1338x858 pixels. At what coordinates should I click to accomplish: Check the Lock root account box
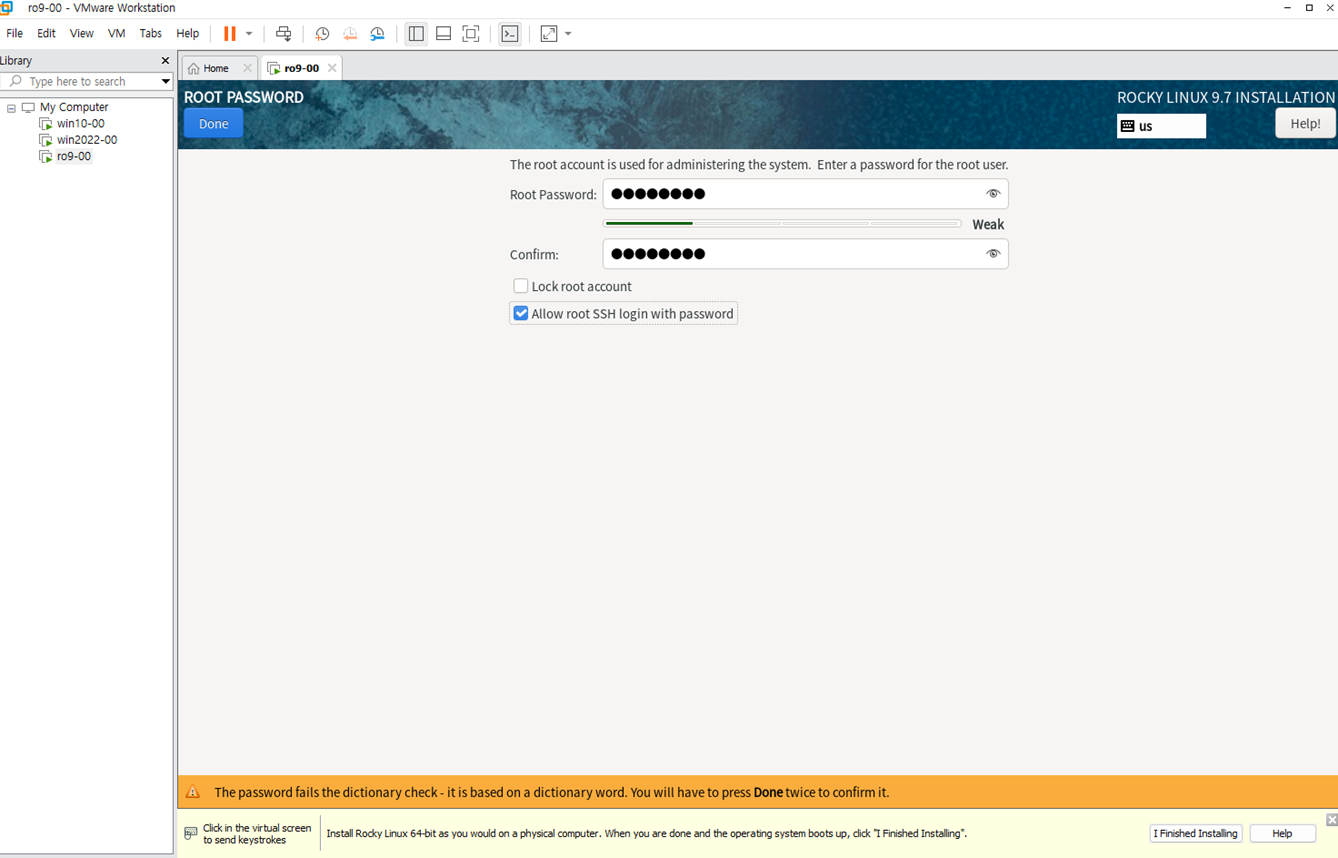coord(521,286)
